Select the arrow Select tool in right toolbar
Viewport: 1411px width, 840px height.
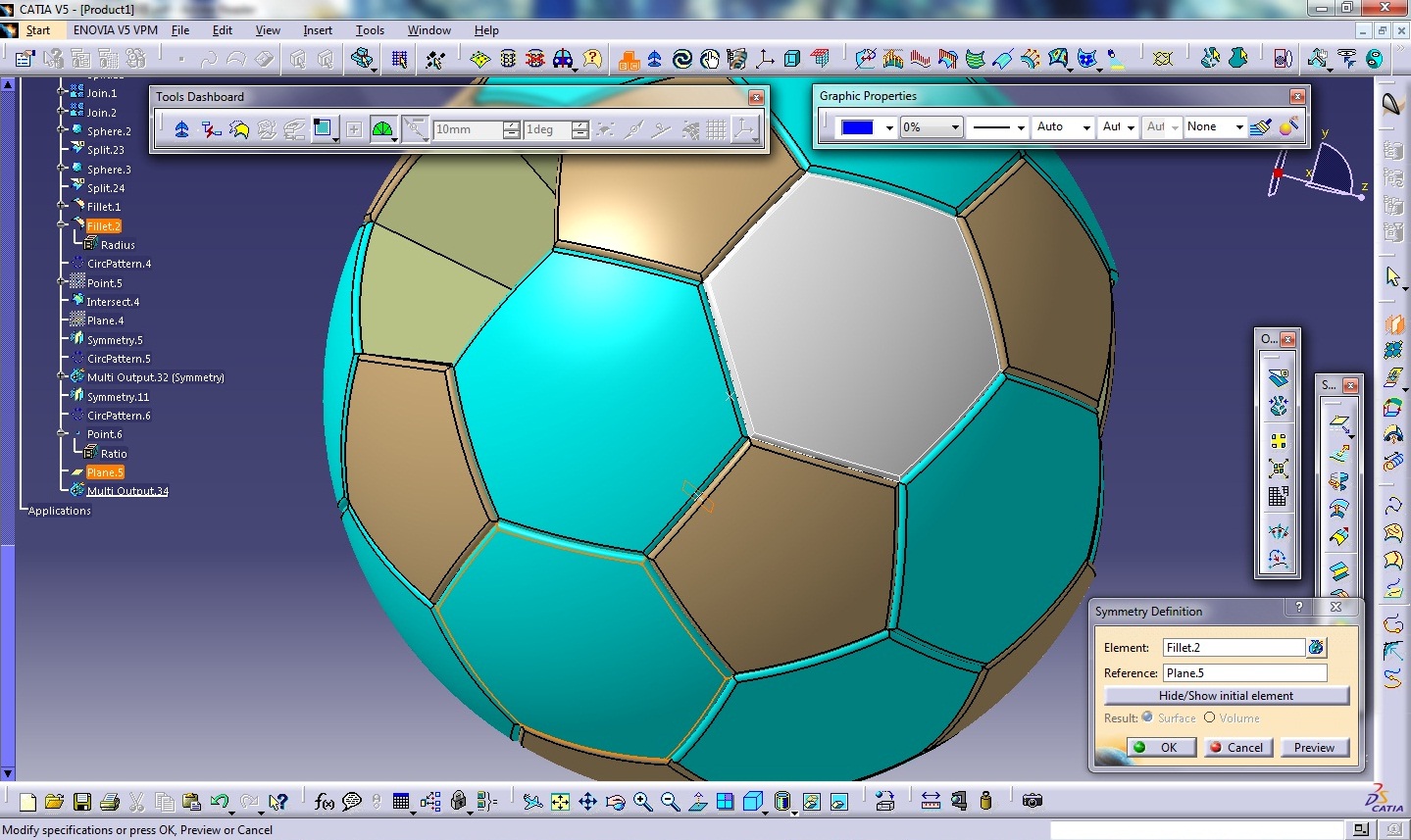[1392, 277]
